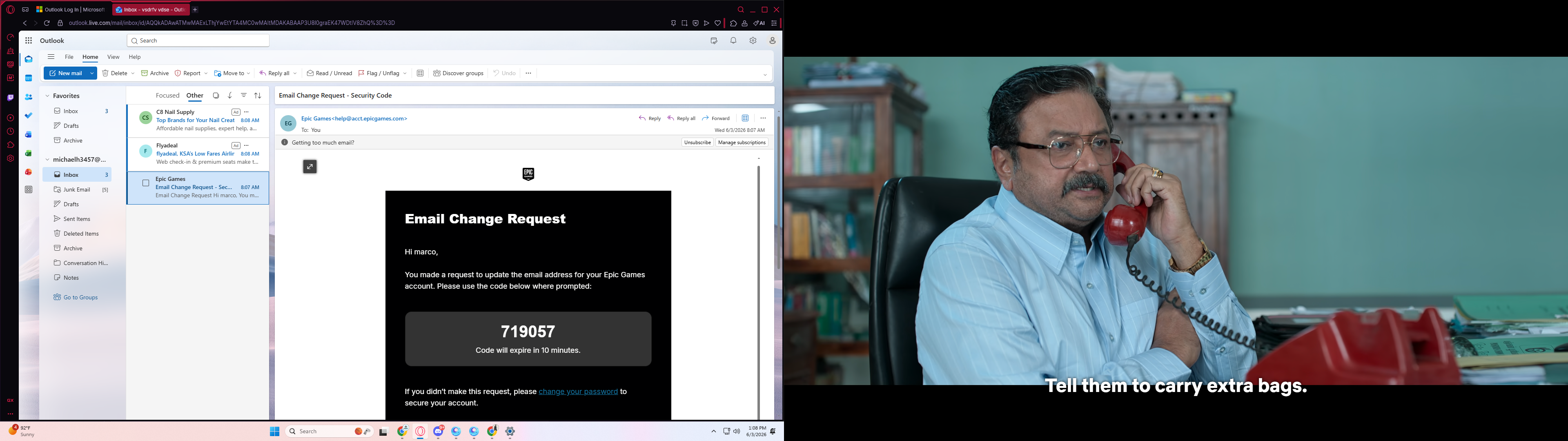
Task: Collapse the Favorites folder group
Action: coord(47,96)
